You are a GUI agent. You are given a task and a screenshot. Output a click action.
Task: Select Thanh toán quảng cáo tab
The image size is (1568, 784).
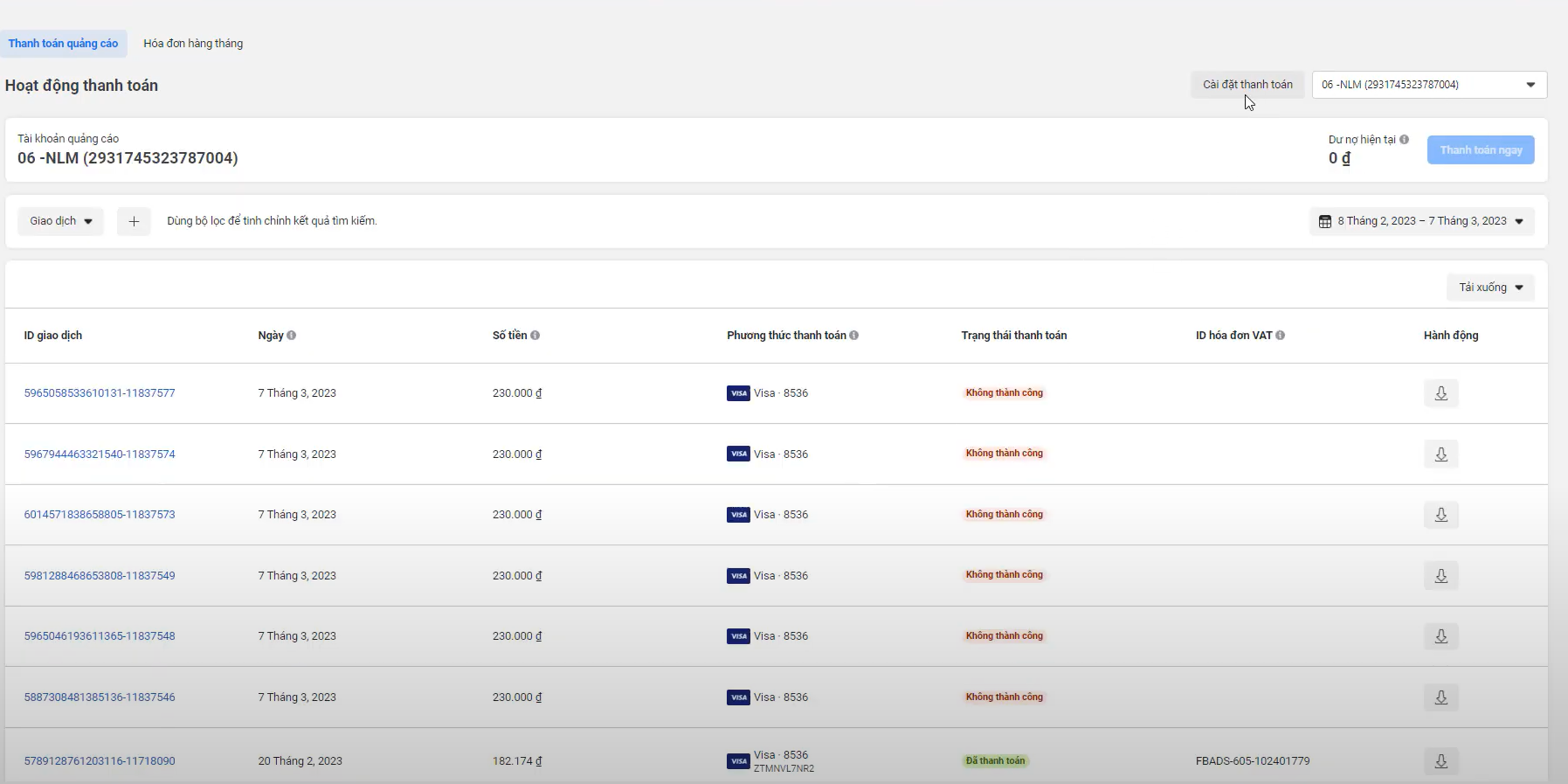63,44
